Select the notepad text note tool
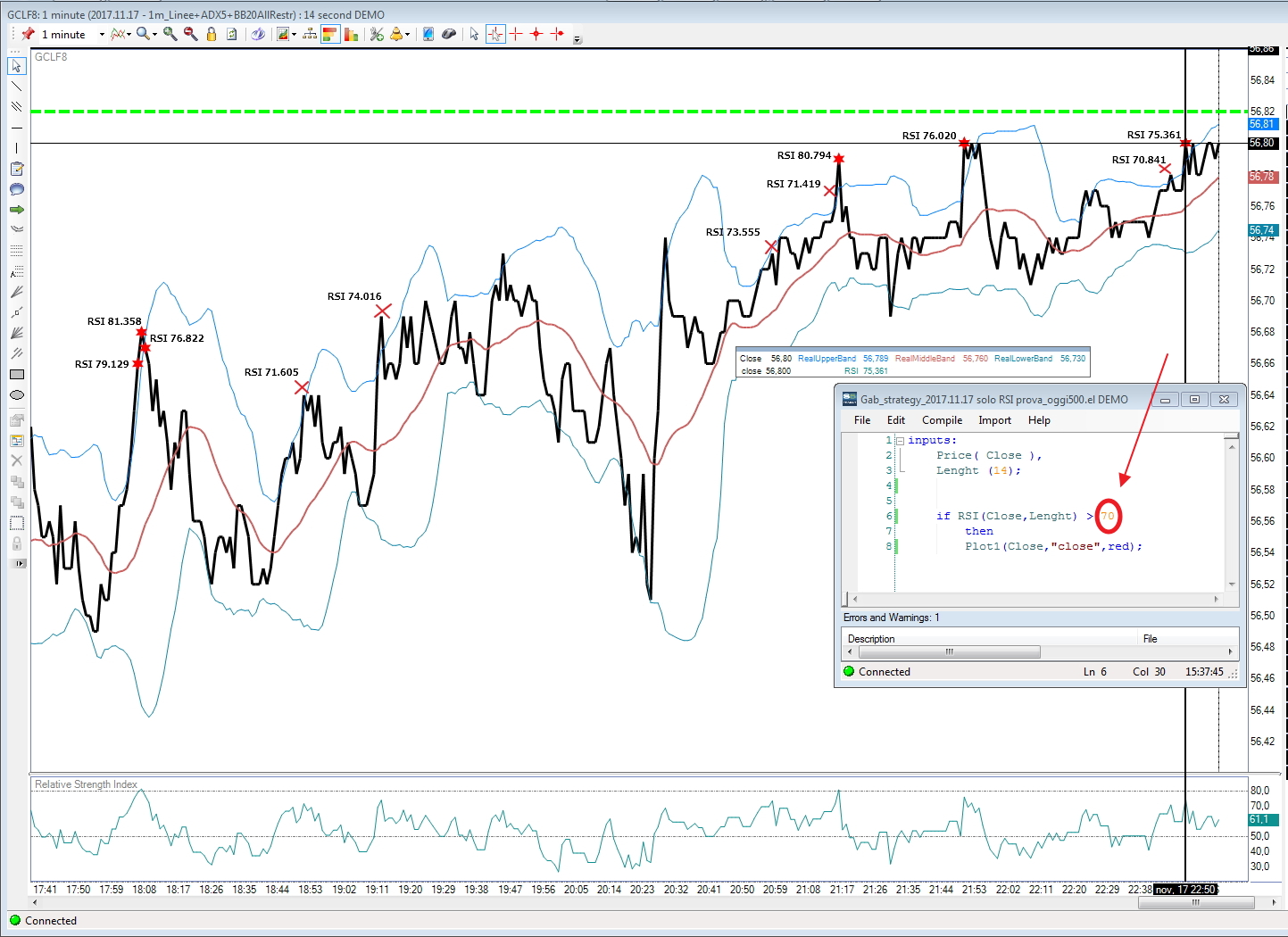This screenshot has width=1288, height=937. tap(16, 169)
